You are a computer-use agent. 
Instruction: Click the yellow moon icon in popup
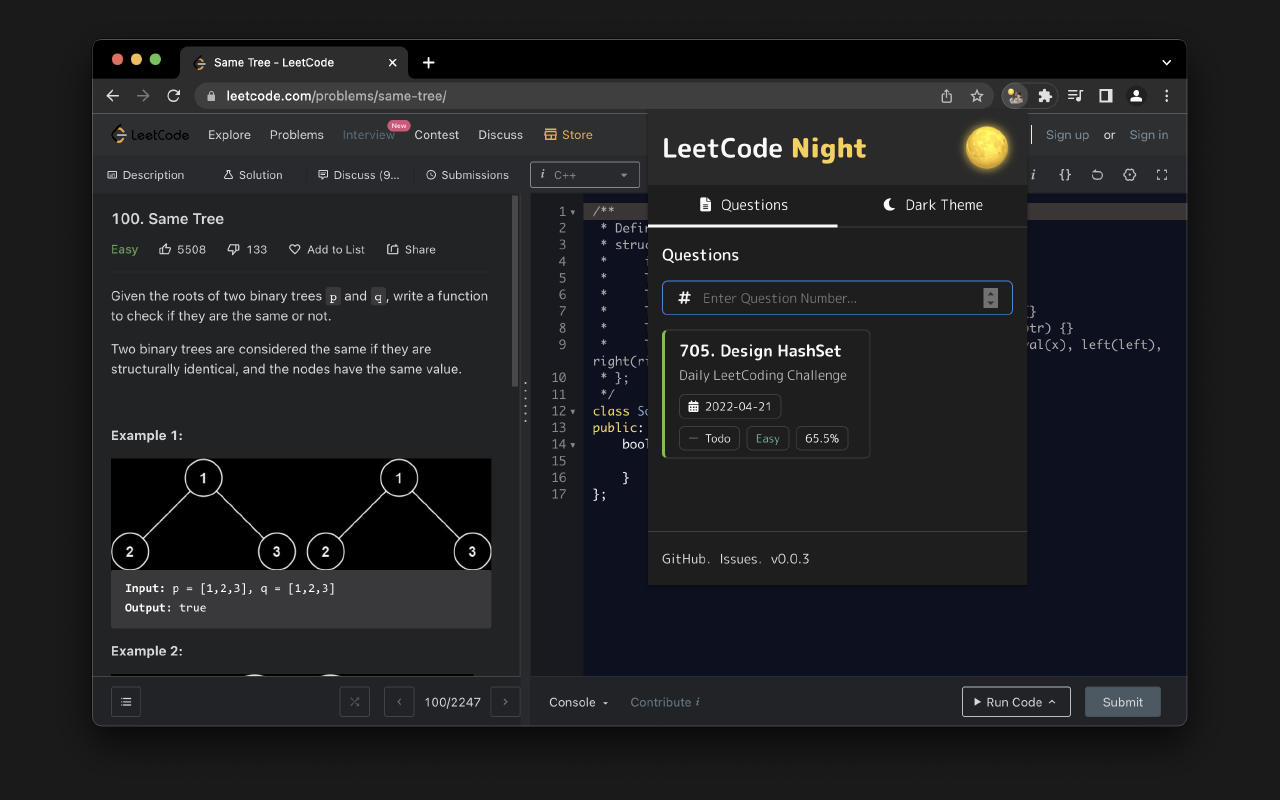pyautogui.click(x=986, y=148)
